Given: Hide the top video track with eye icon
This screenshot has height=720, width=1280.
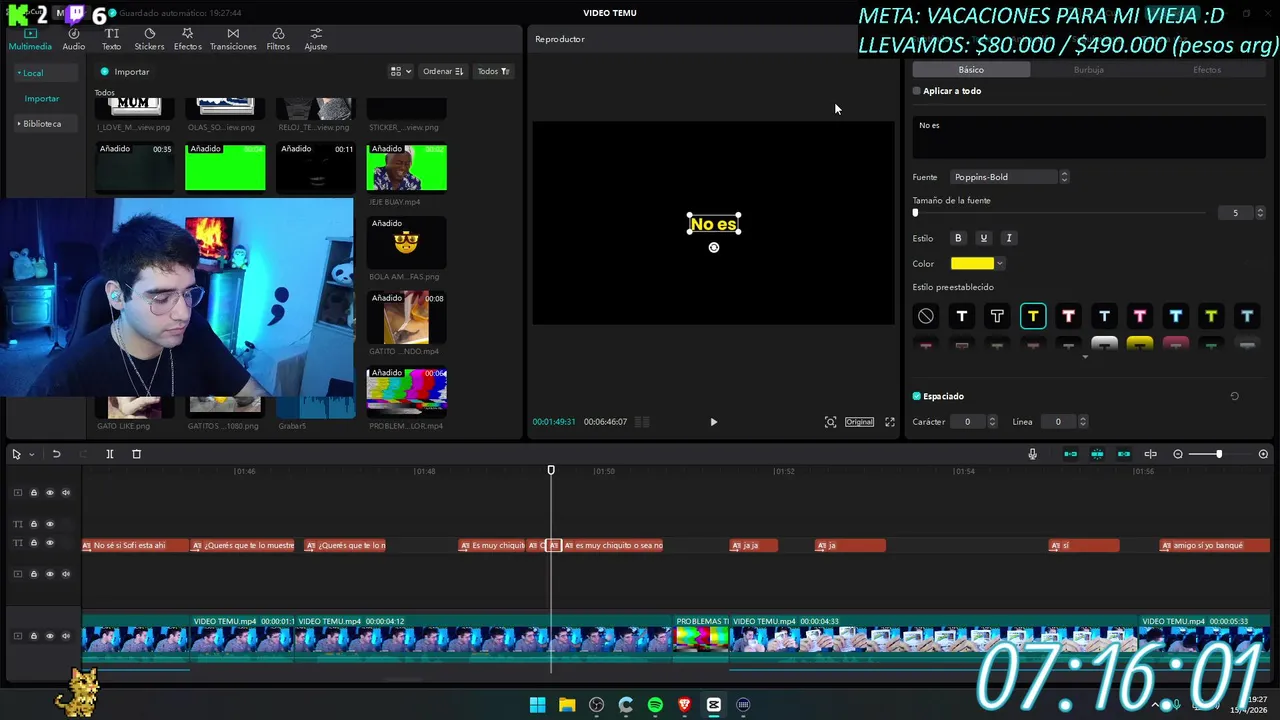Looking at the screenshot, I should coord(50,493).
